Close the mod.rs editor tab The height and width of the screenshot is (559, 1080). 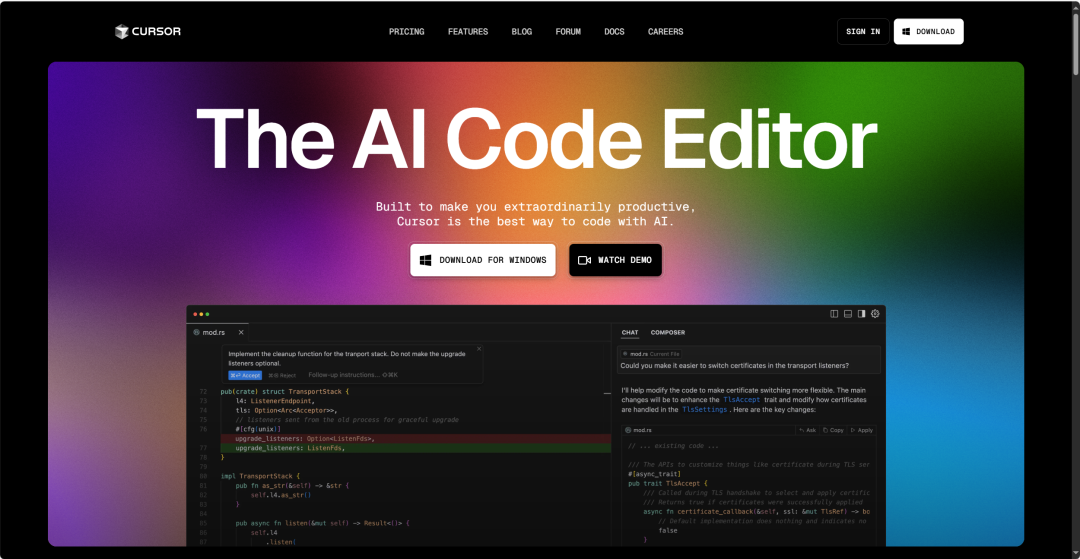click(241, 333)
